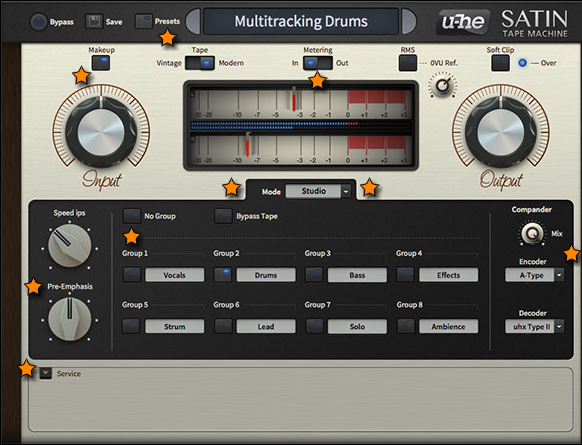This screenshot has width=582, height=445.
Task: Enable the Group 3 Bass select button
Action: click(314, 275)
